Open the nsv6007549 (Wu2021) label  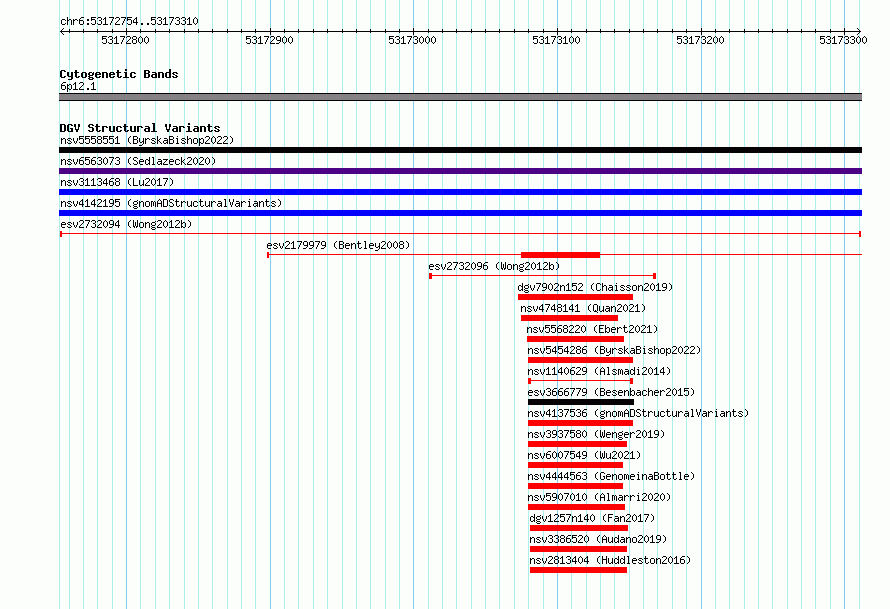click(584, 455)
